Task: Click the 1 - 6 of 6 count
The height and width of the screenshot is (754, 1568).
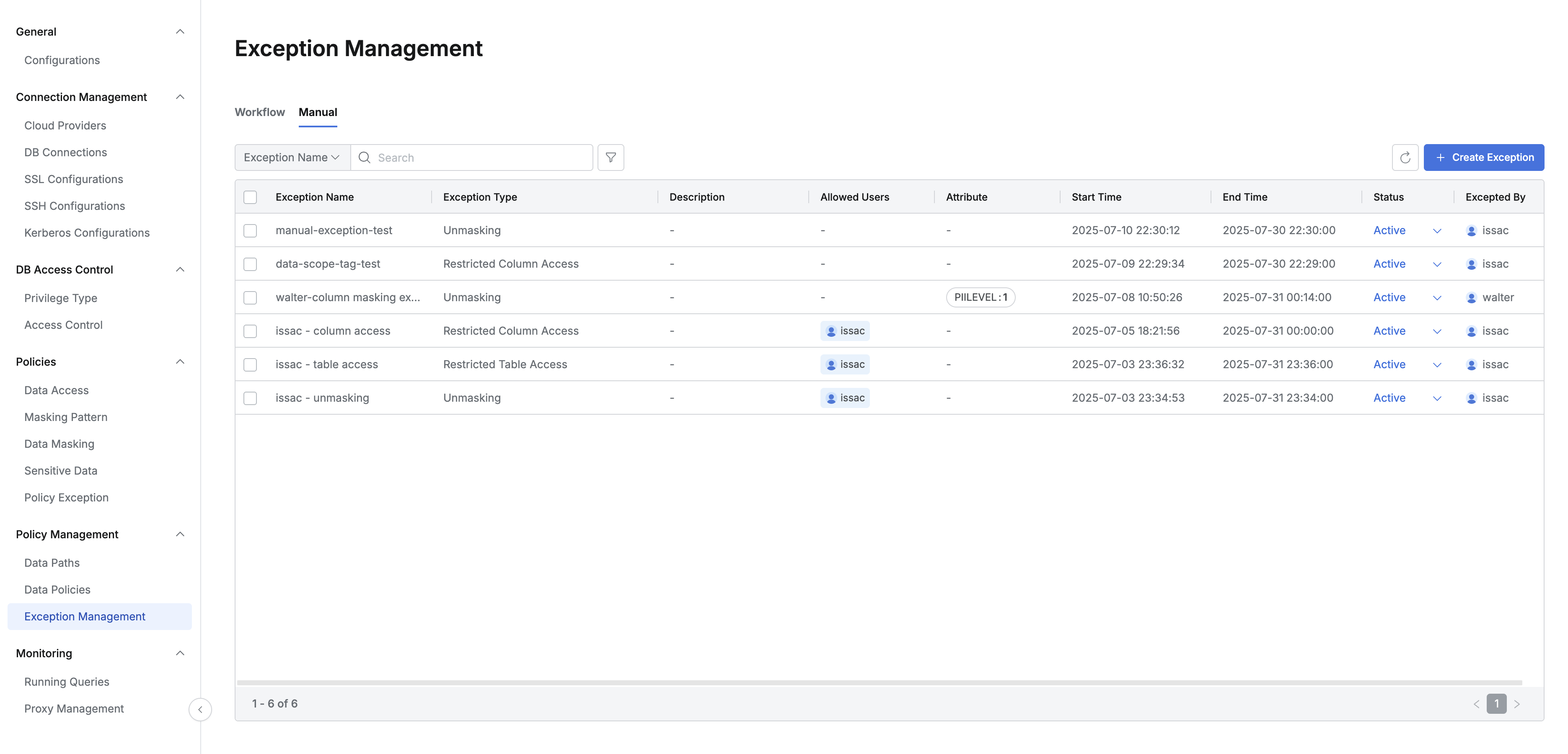Action: click(274, 703)
